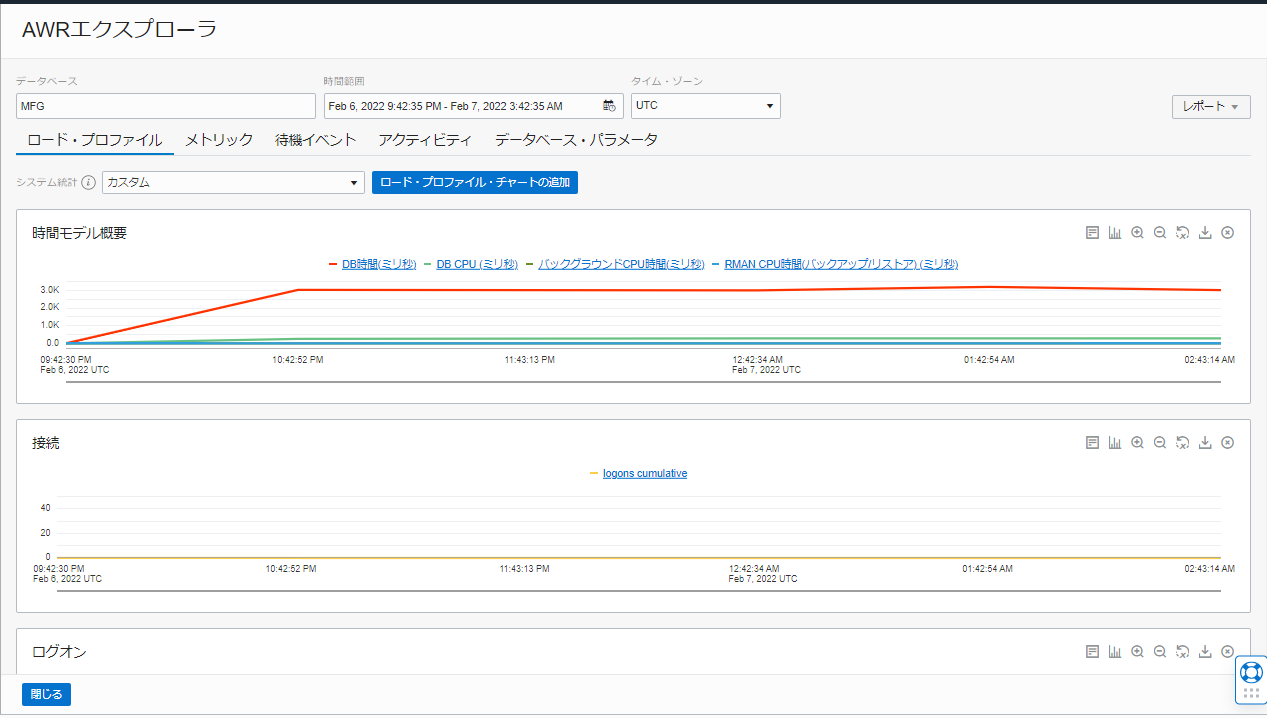
Task: Expand the レポート dropdown menu
Action: click(x=1210, y=107)
